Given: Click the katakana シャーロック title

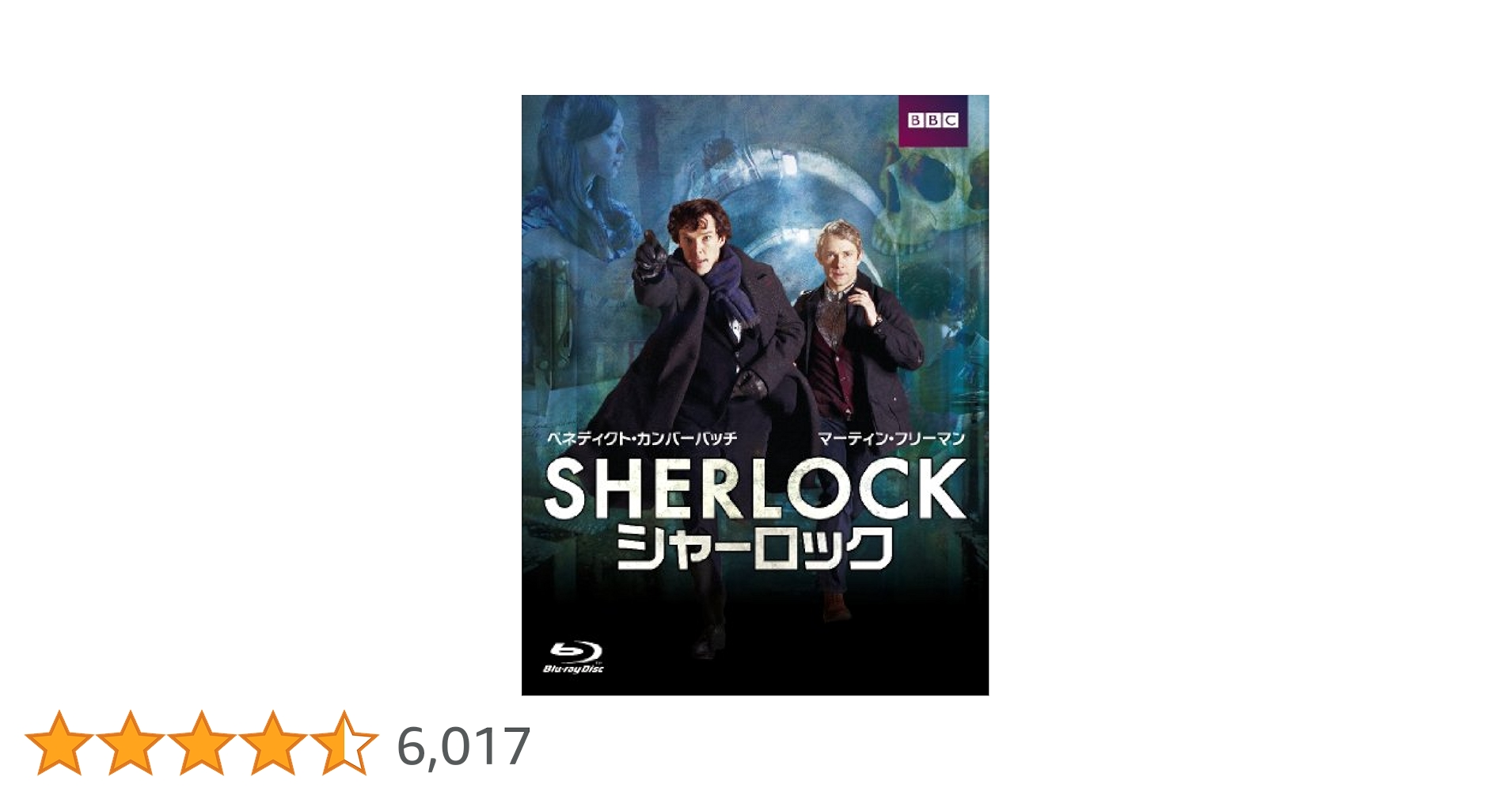Looking at the screenshot, I should (x=755, y=547).
